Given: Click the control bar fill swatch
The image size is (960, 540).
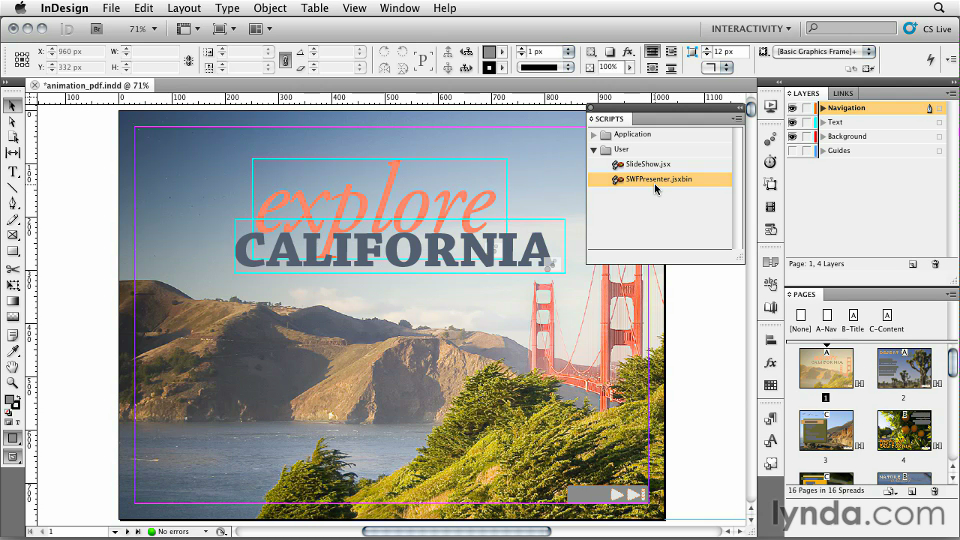Looking at the screenshot, I should click(489, 52).
